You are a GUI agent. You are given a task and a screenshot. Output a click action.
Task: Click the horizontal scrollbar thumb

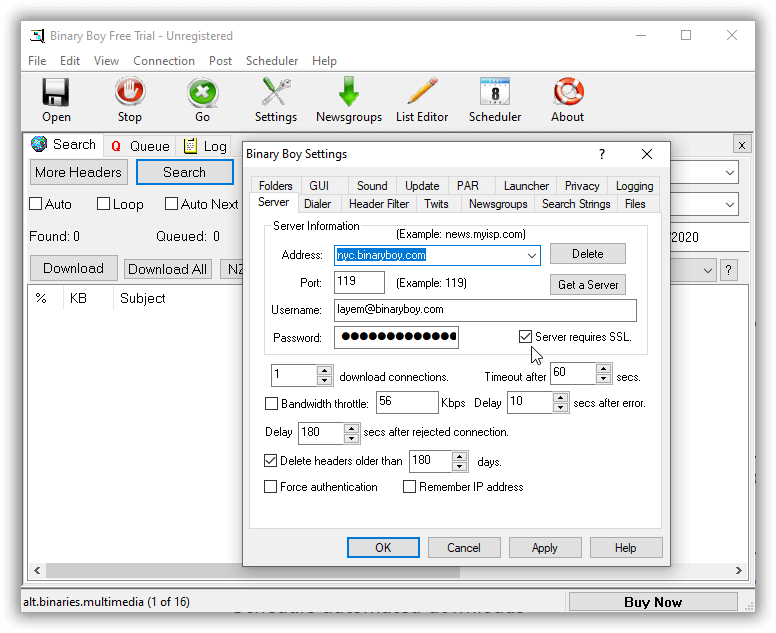252,571
